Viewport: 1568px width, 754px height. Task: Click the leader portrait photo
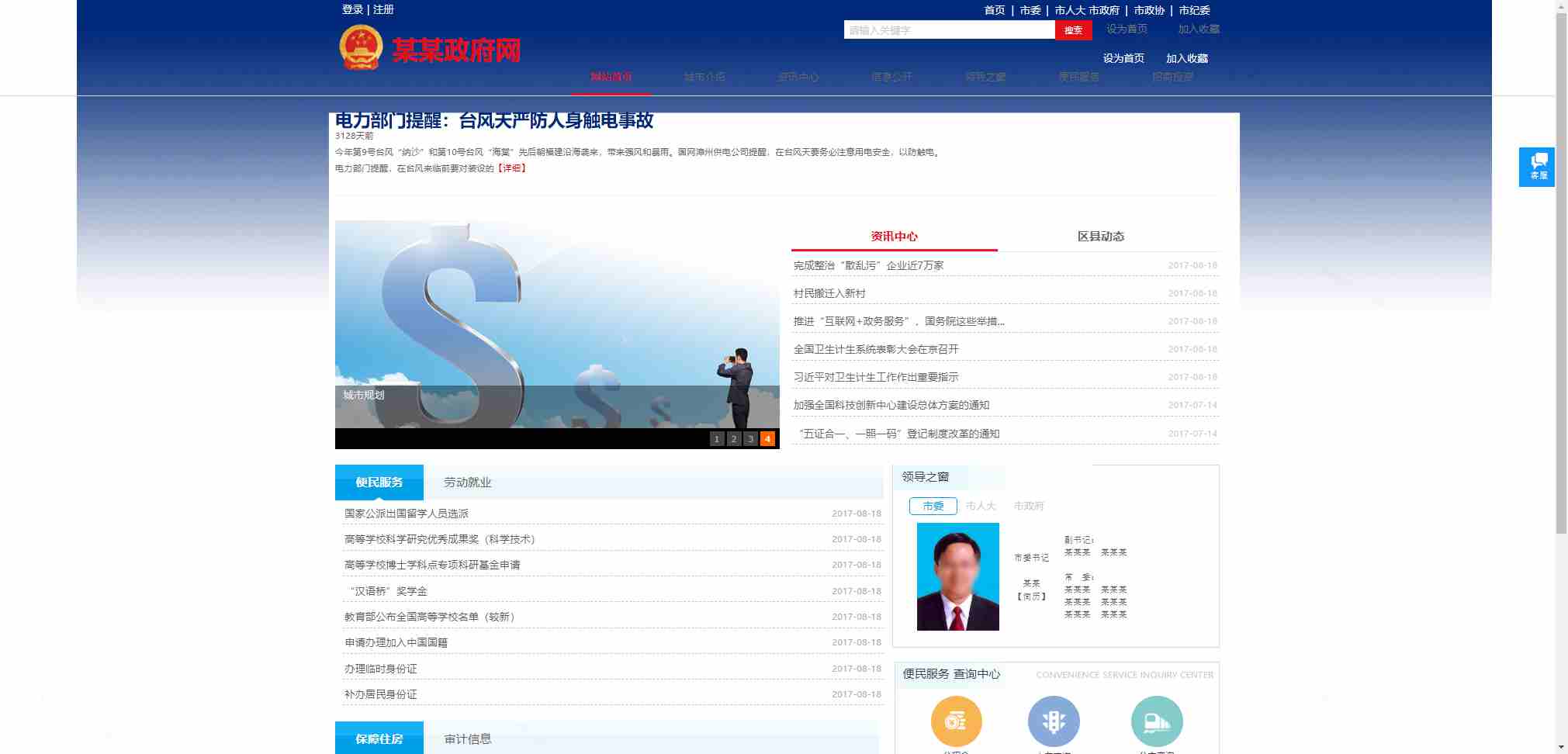point(958,576)
